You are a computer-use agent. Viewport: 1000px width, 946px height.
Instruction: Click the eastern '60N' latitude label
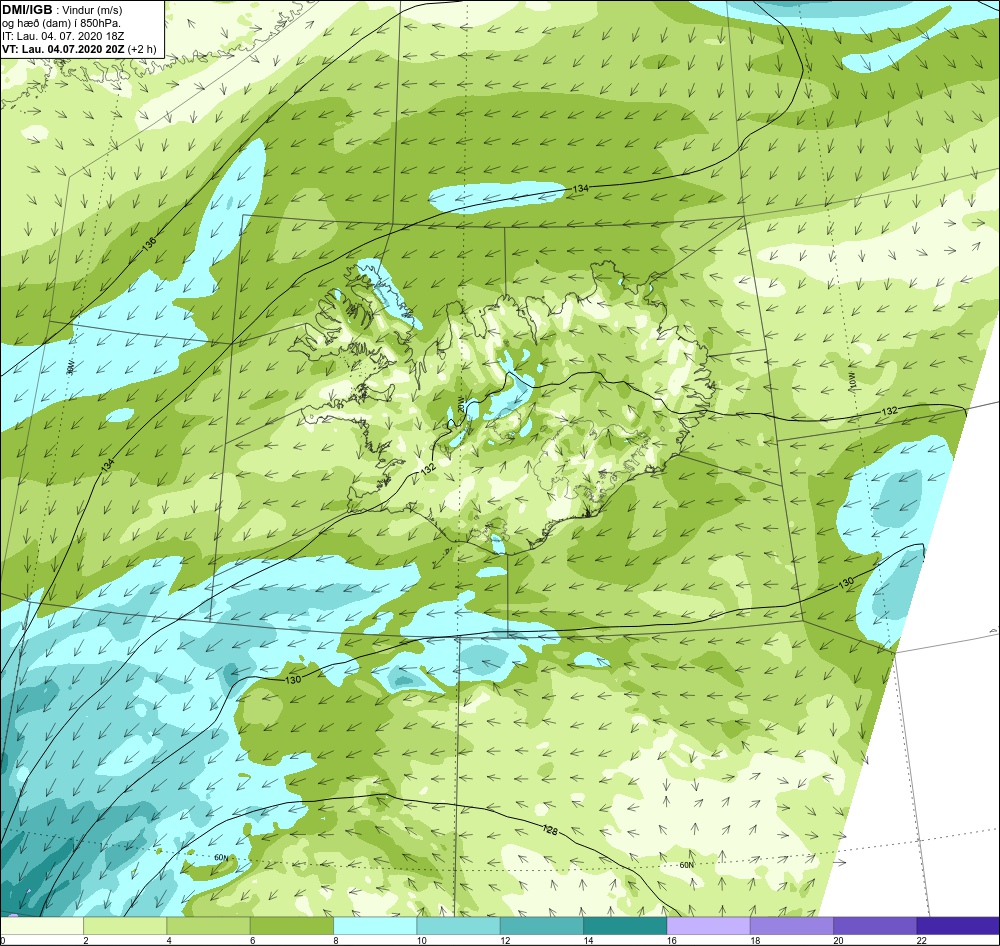[686, 866]
